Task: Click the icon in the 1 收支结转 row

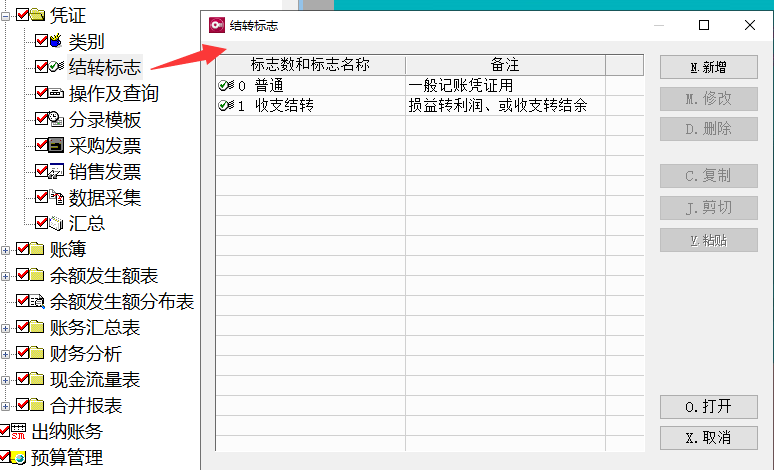Action: pyautogui.click(x=226, y=105)
